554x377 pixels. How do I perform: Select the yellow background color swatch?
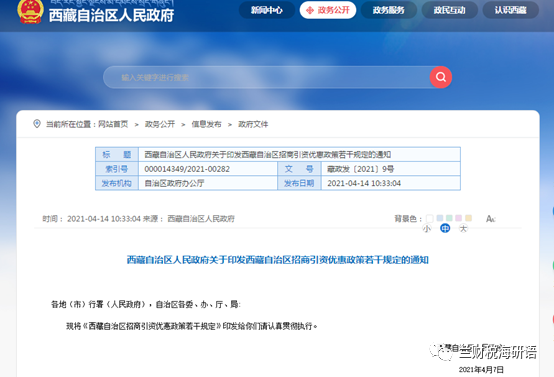[468, 218]
